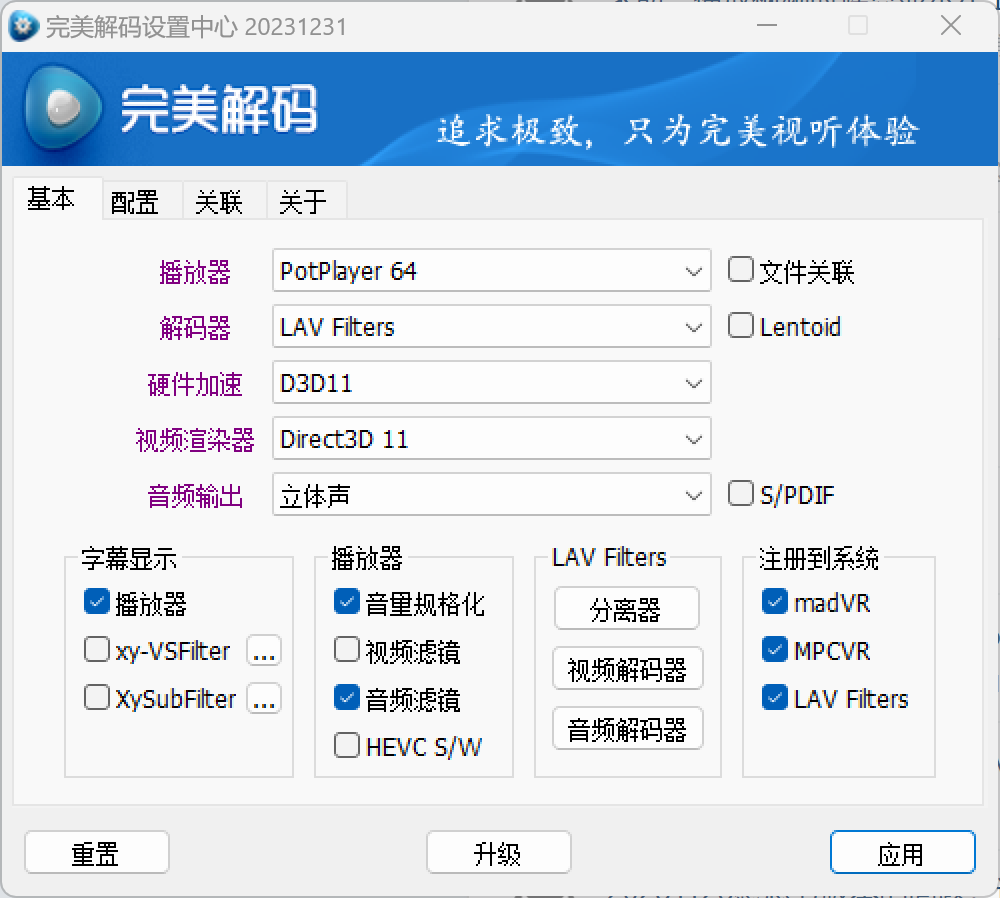Check the HEVC S/W checkbox
Image resolution: width=1000 pixels, height=898 pixels.
tap(346, 745)
